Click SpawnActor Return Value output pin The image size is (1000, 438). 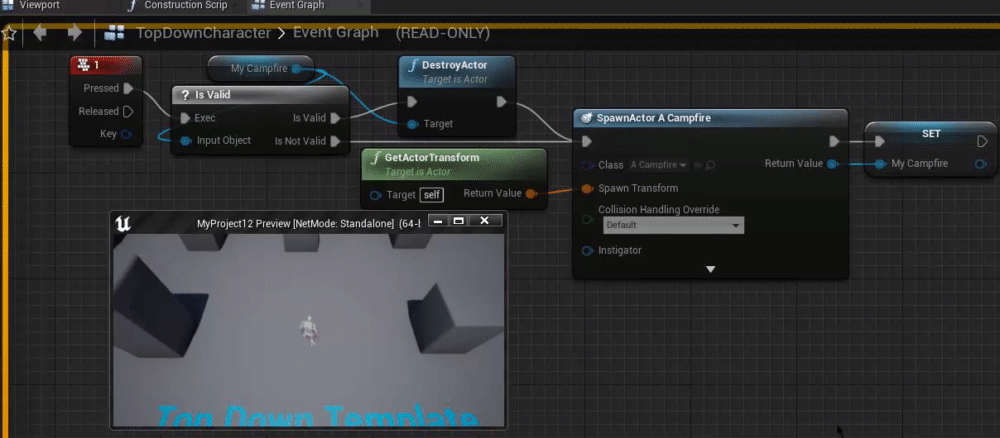pos(832,164)
